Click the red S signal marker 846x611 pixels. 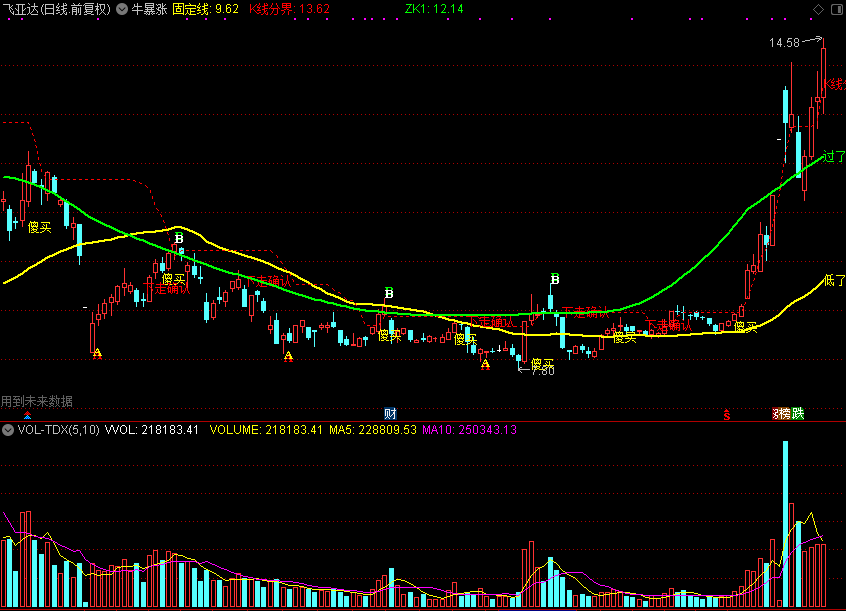point(727,415)
